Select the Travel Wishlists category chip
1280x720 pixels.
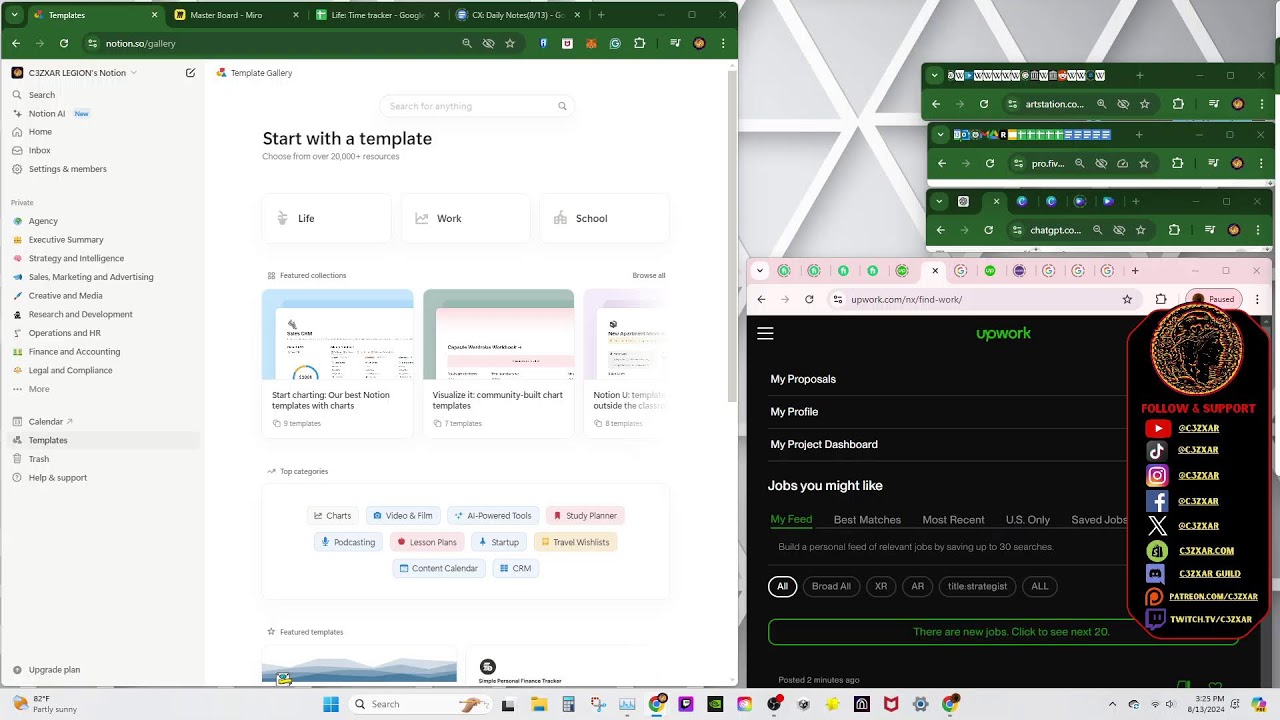tap(575, 542)
